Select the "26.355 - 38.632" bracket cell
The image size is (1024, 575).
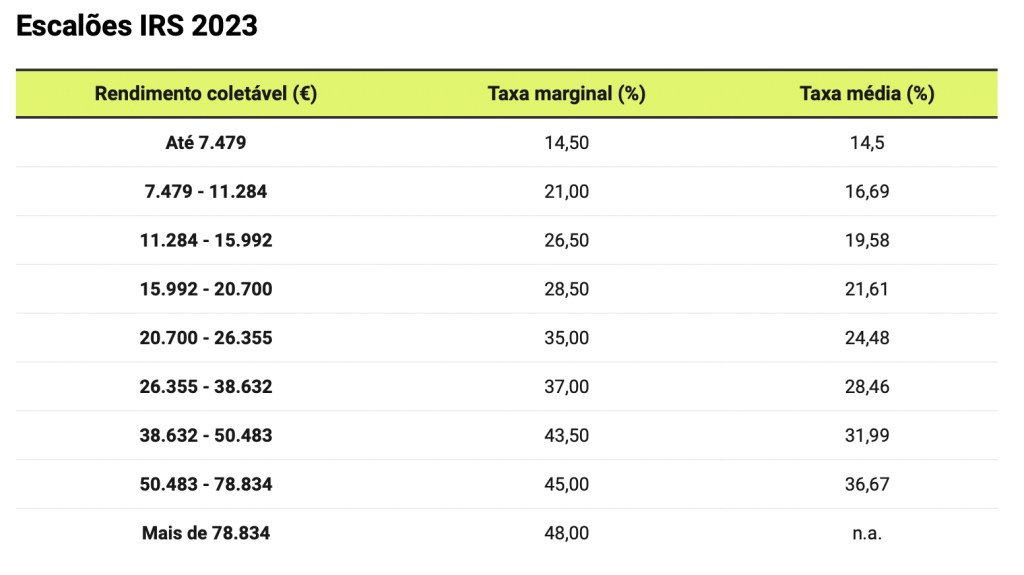click(206, 387)
